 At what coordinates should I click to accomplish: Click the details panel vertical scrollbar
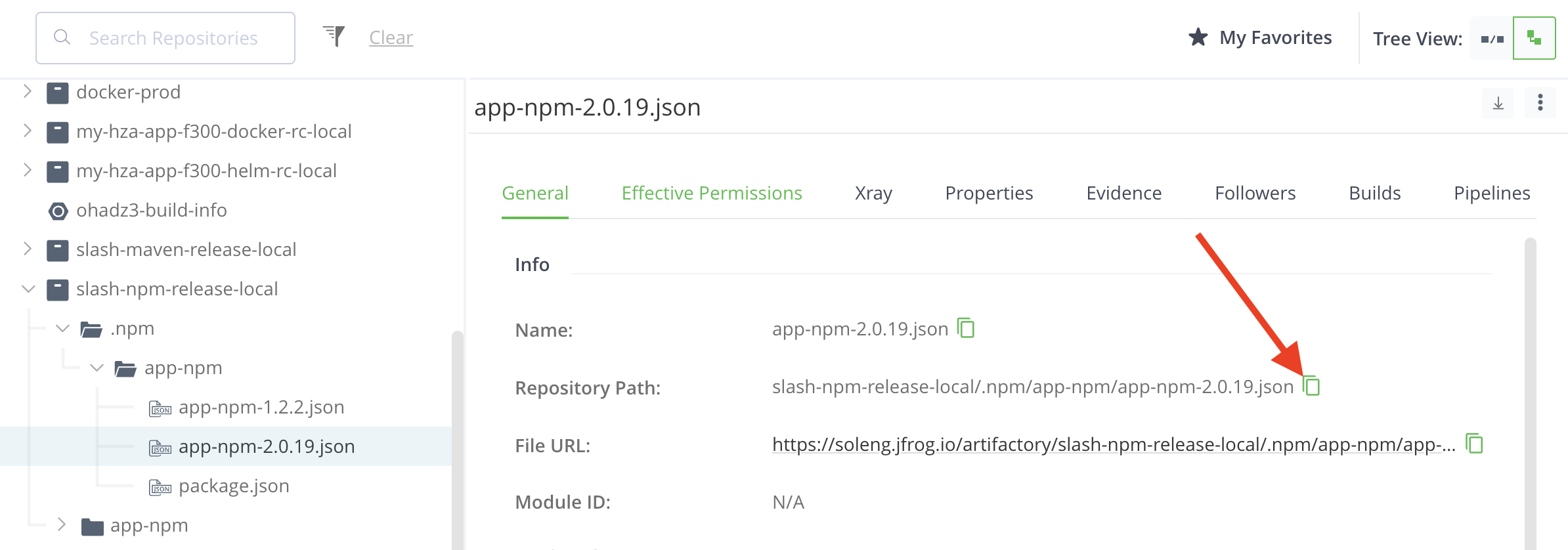point(1530,394)
